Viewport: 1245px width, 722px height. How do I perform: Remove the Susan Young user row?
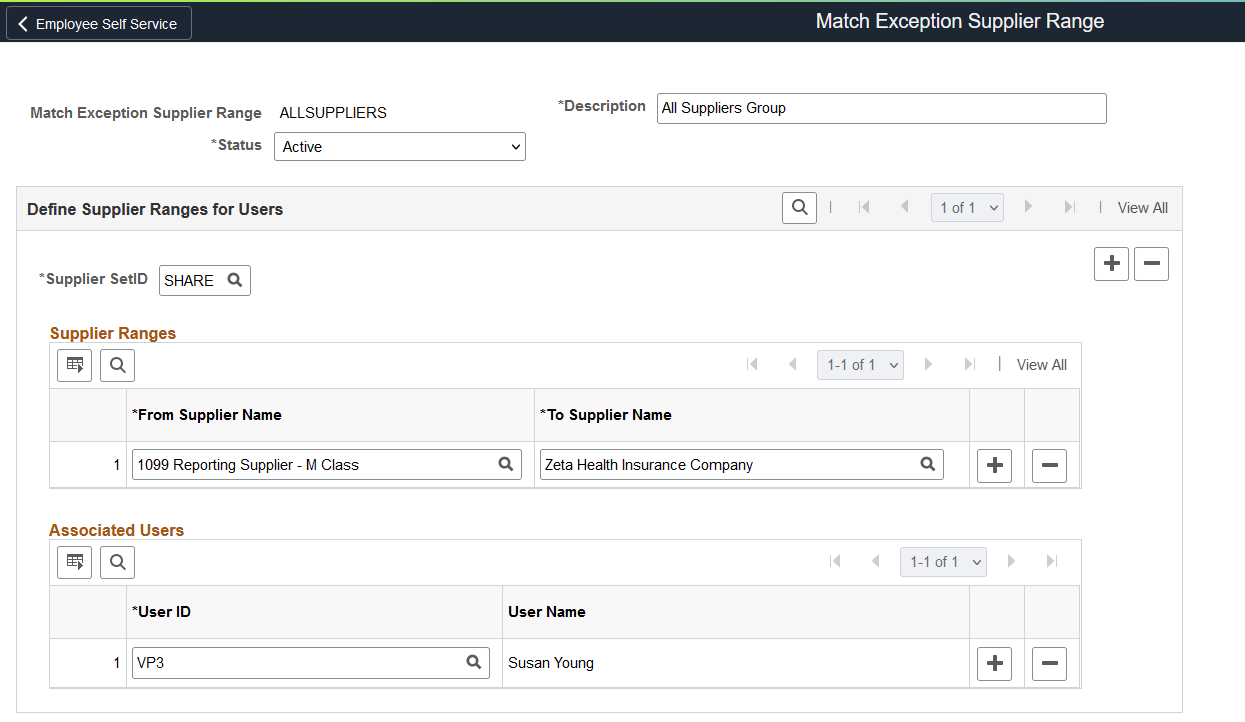pos(1049,663)
